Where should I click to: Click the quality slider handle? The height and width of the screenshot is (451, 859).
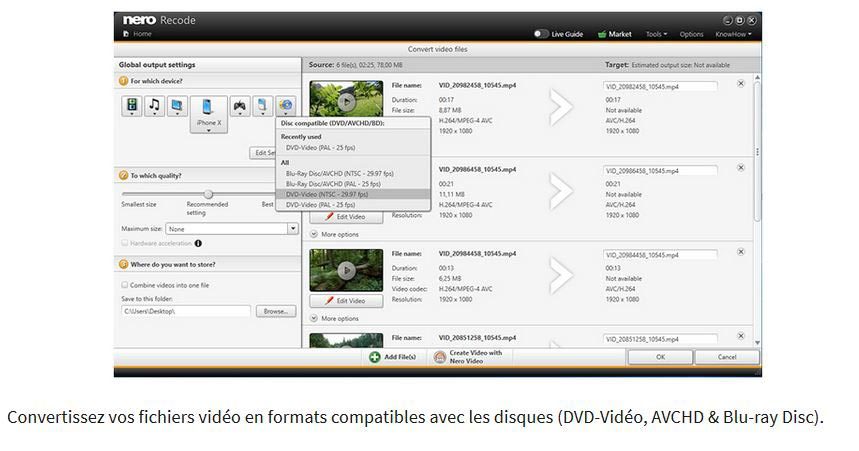pyautogui.click(x=208, y=194)
